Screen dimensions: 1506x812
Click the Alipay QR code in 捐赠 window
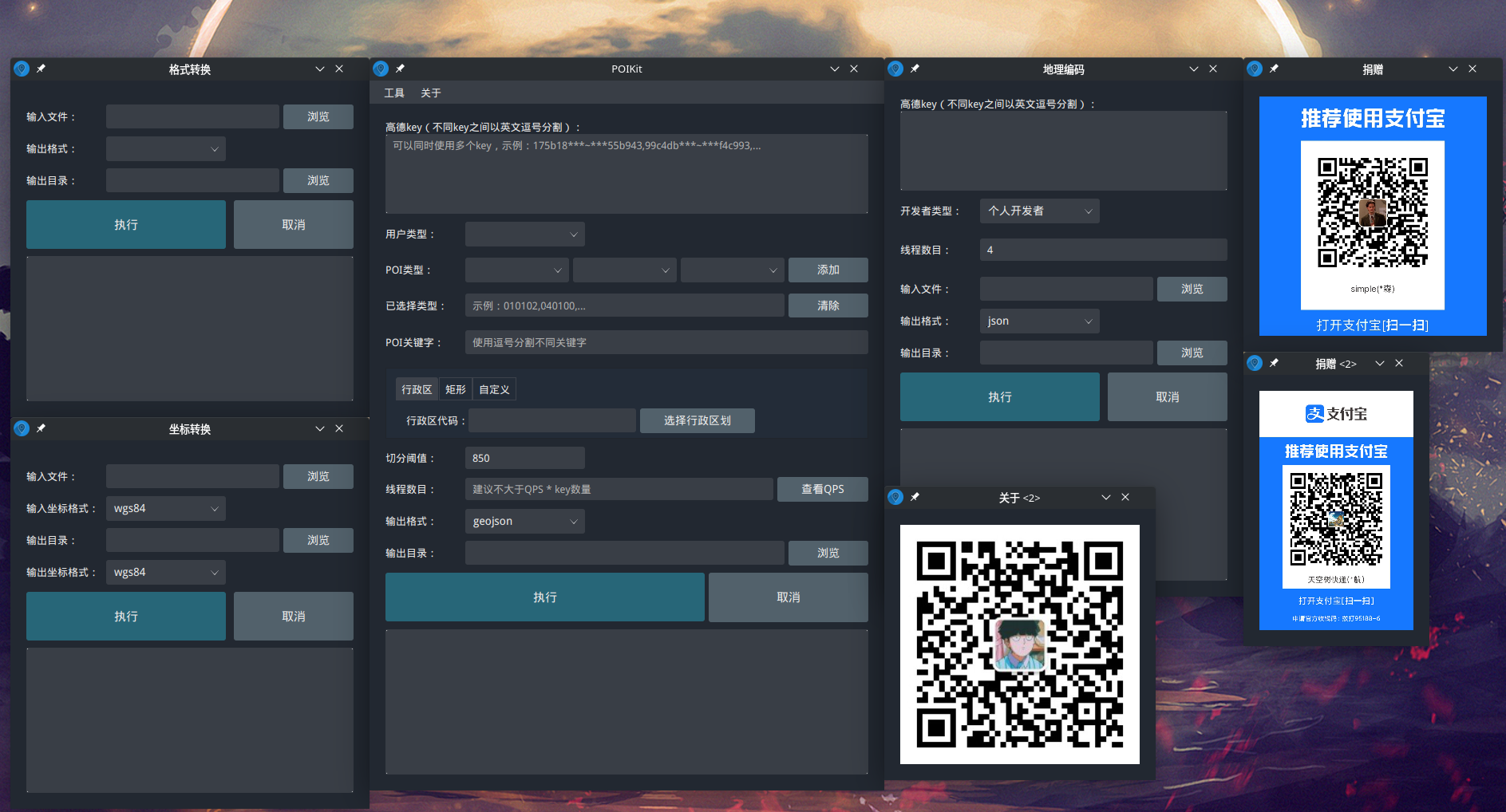coord(1373,213)
